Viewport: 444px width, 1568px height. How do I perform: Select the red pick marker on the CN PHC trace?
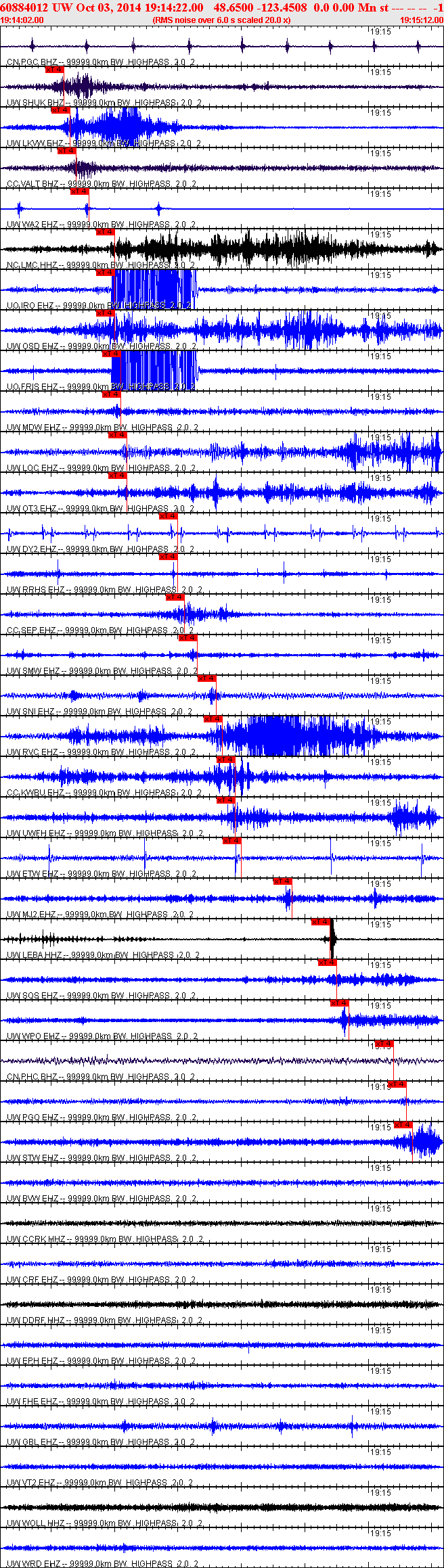point(384,1044)
